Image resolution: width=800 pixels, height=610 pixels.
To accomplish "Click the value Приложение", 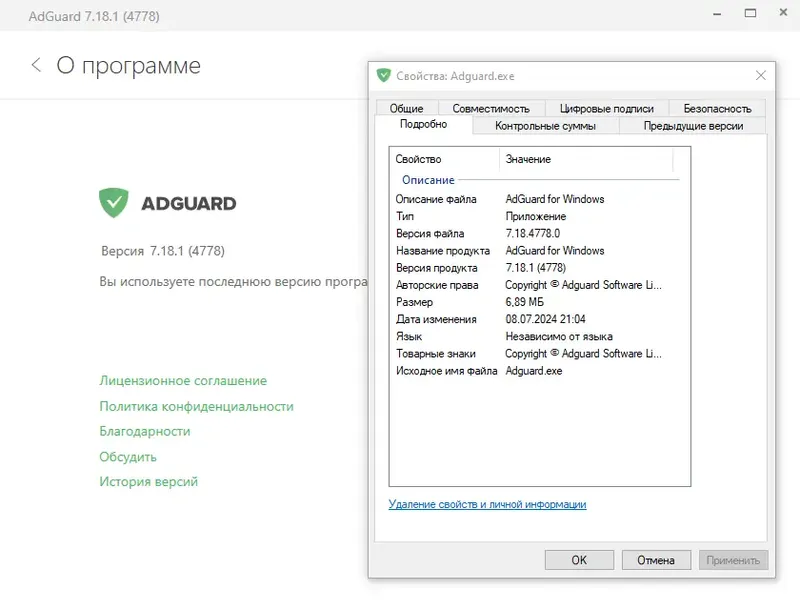I will 536,216.
